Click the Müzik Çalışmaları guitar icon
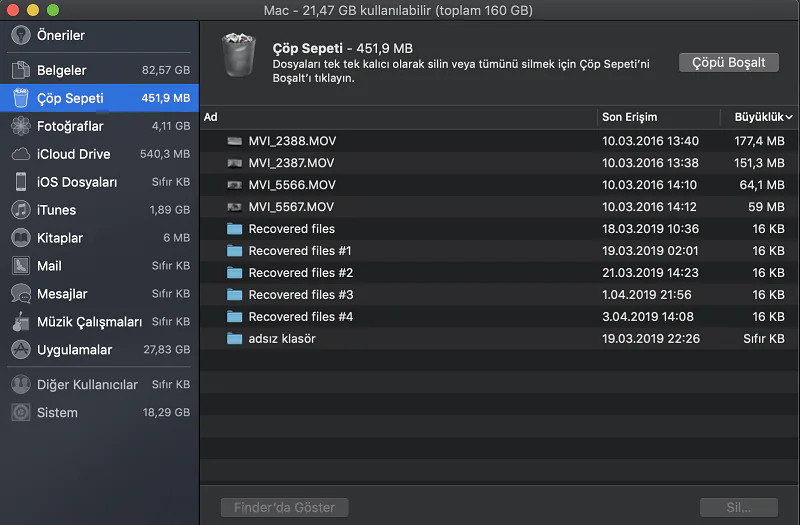This screenshot has height=525, width=800. click(x=20, y=323)
